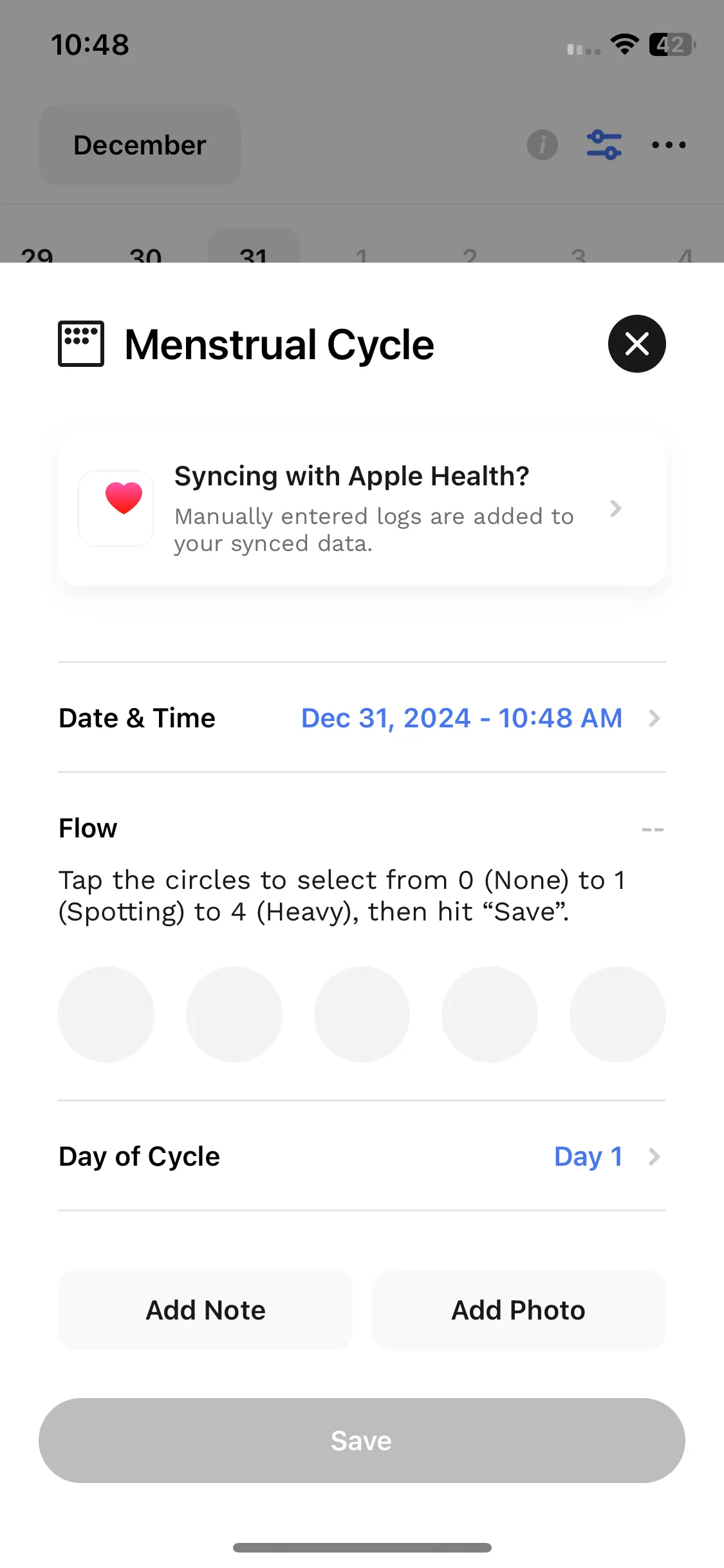This screenshot has width=724, height=1568.
Task: Open the Day of Cycle chevron
Action: (x=654, y=1157)
